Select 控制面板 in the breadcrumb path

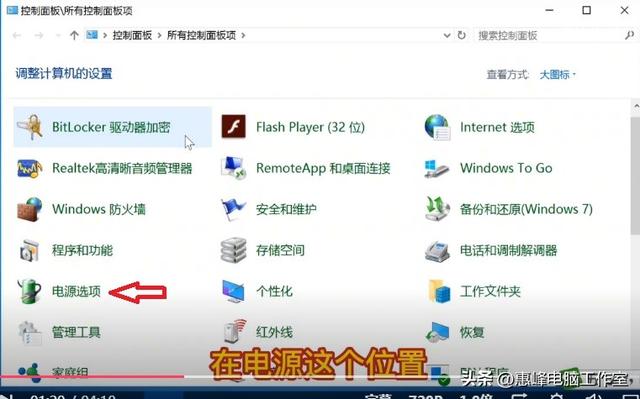coord(132,35)
